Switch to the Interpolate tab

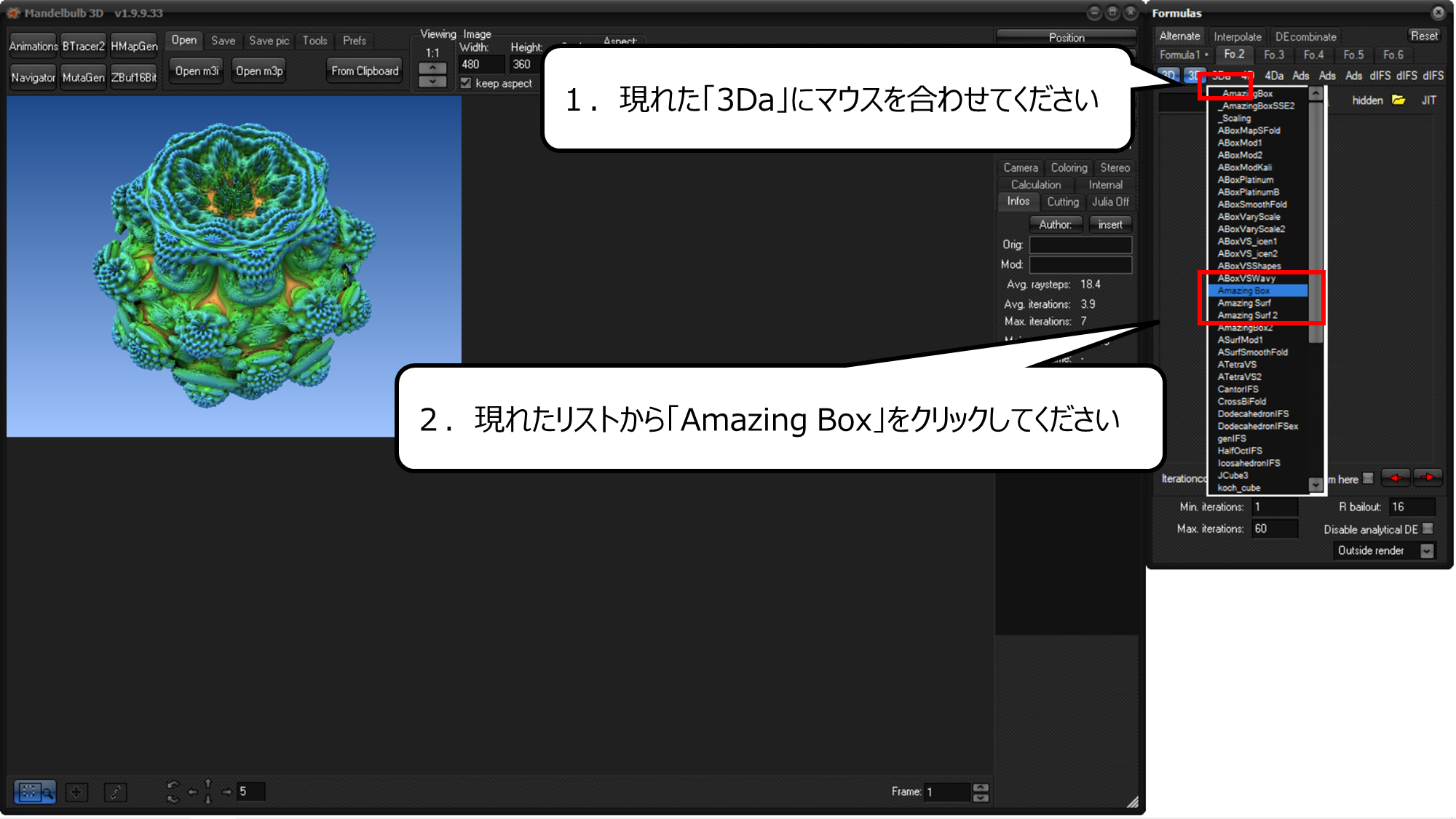tap(1238, 36)
